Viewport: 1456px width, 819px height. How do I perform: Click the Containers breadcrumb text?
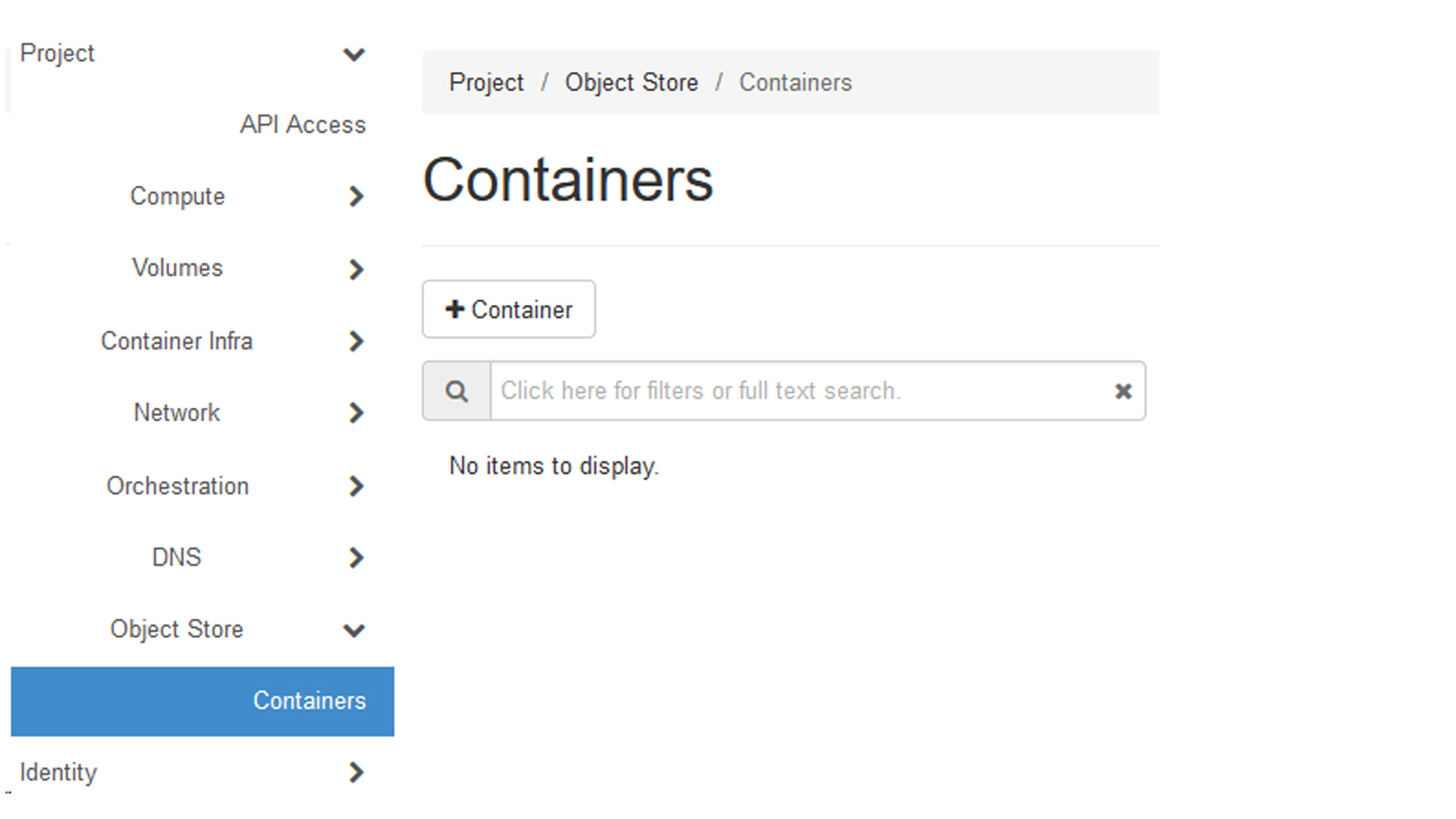(795, 83)
